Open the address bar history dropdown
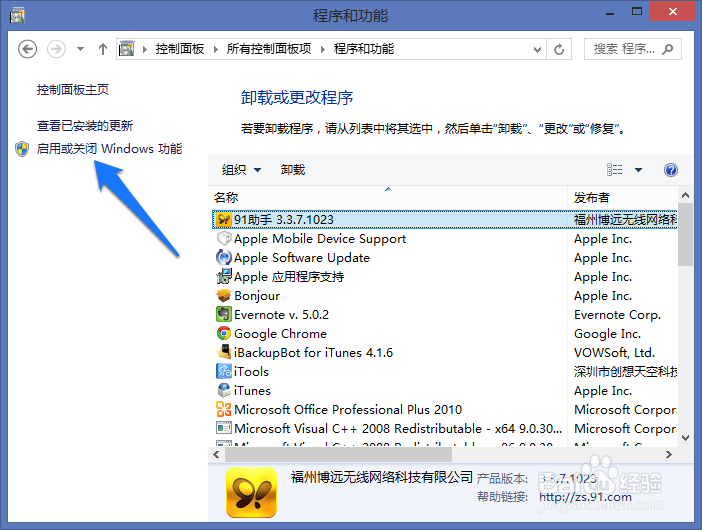This screenshot has height=530, width=702. pos(537,49)
